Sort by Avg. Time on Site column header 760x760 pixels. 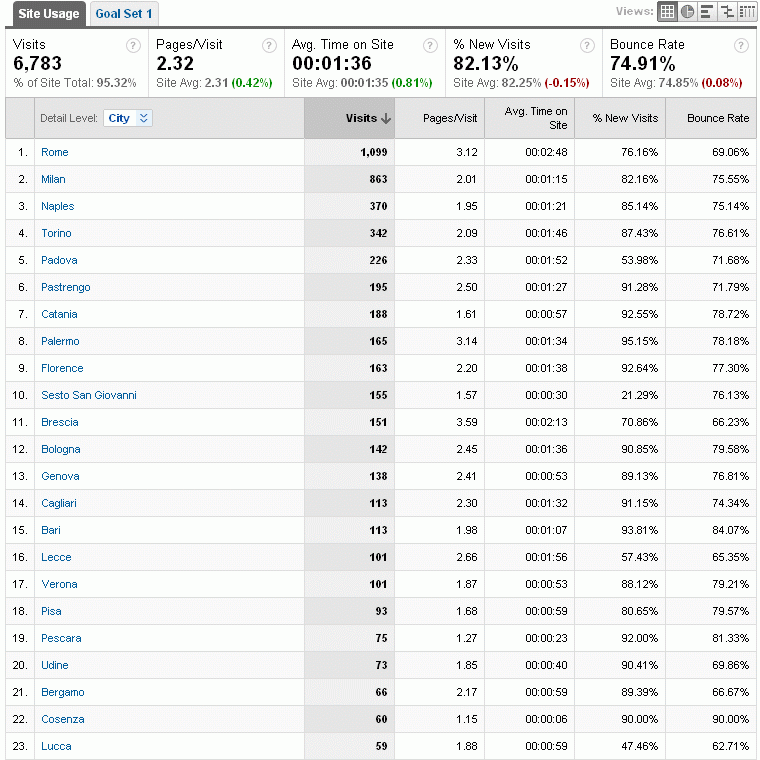530,118
